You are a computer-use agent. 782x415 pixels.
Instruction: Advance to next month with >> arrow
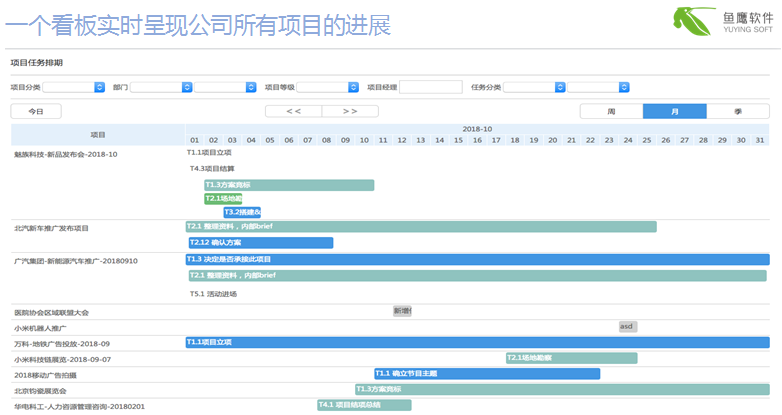click(x=349, y=111)
